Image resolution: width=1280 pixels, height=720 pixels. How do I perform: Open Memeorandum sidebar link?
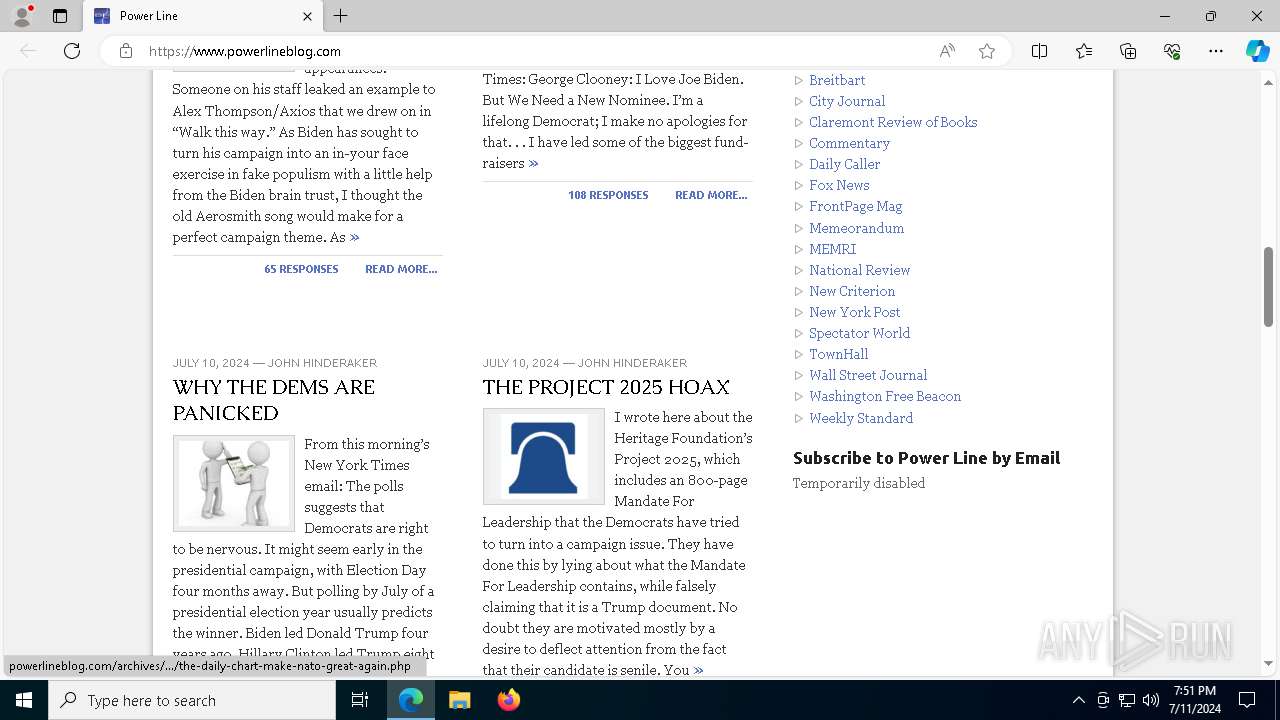click(x=857, y=228)
